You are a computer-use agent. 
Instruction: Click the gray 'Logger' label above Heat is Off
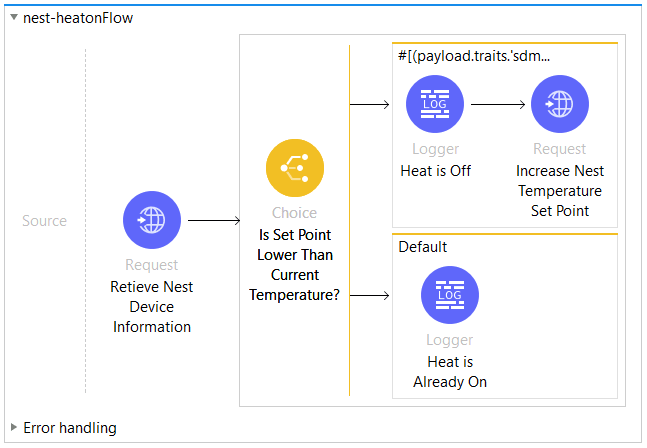[x=435, y=149]
